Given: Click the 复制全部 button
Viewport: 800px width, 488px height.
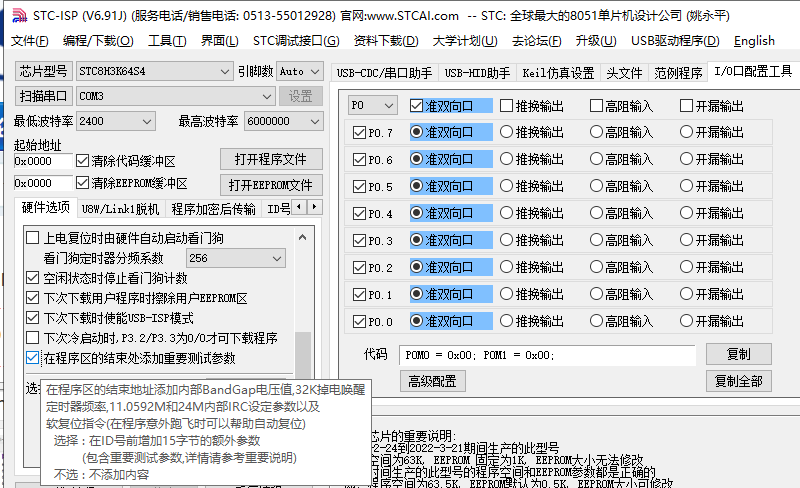Looking at the screenshot, I should tap(738, 381).
